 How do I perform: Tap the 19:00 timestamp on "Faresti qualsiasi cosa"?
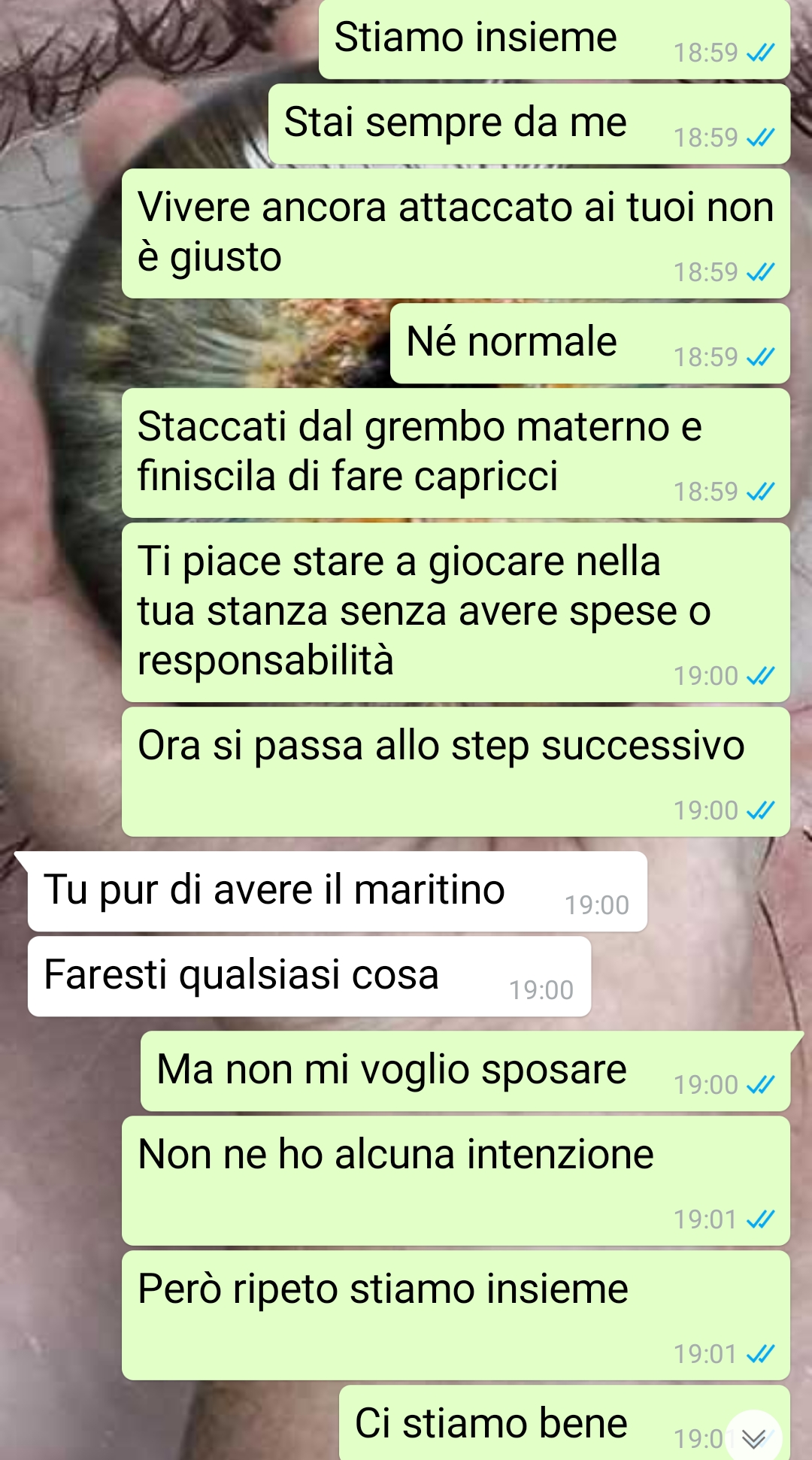tap(541, 990)
